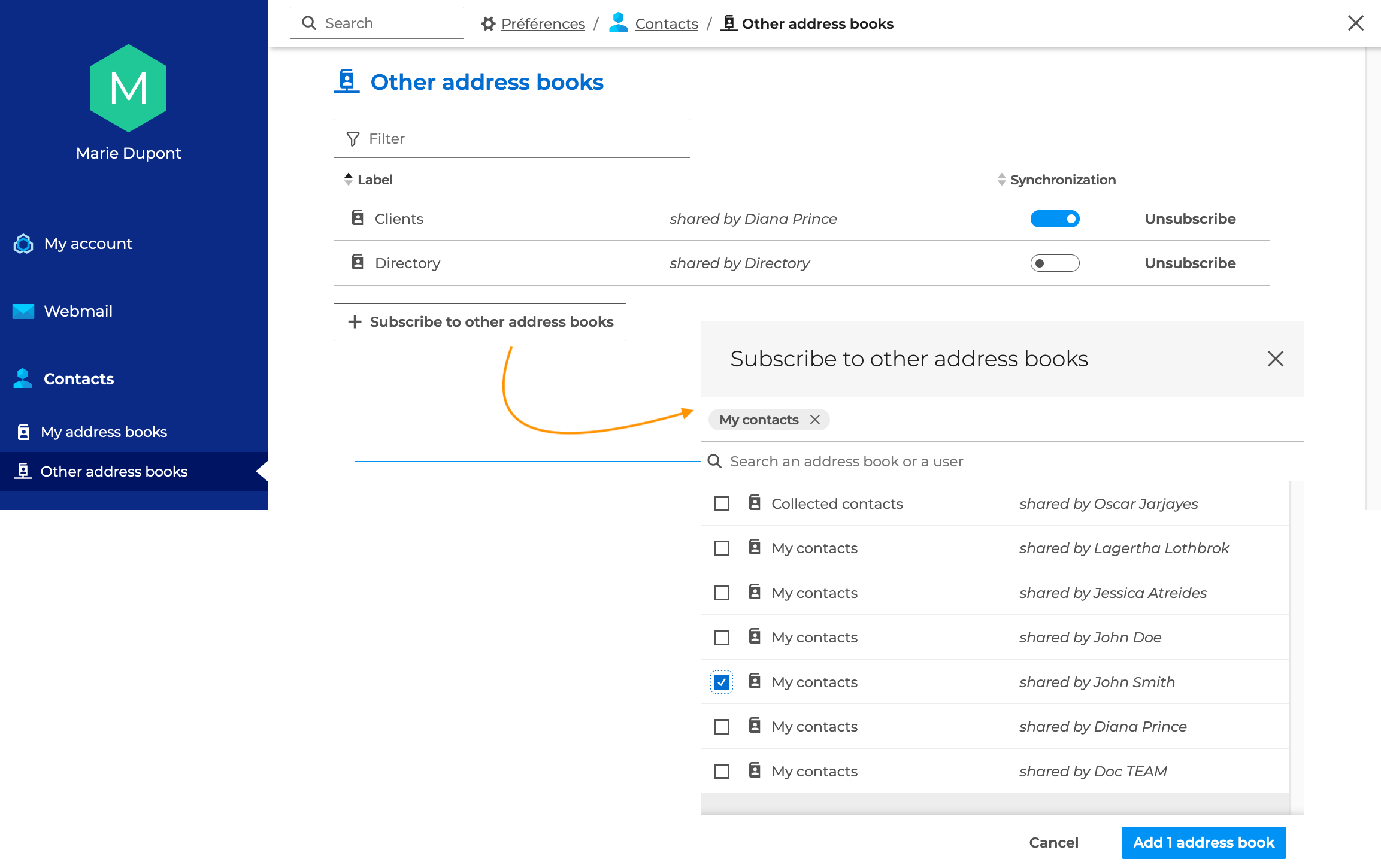The width and height of the screenshot is (1381, 868).
Task: Click the Clients address book icon
Action: (x=358, y=218)
